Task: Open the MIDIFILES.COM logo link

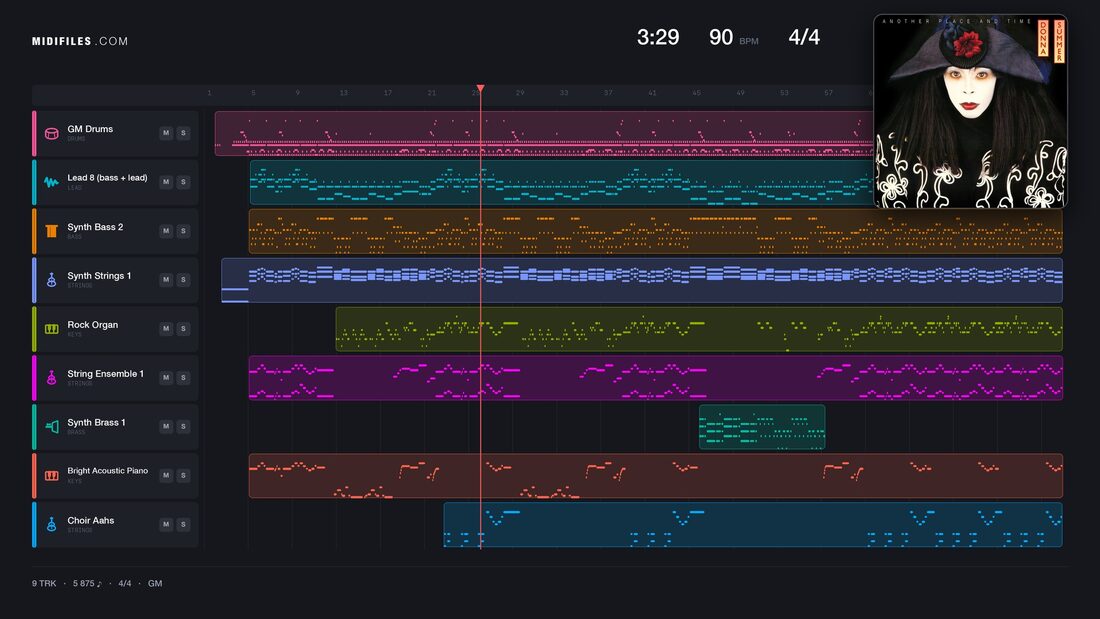Action: (x=80, y=41)
